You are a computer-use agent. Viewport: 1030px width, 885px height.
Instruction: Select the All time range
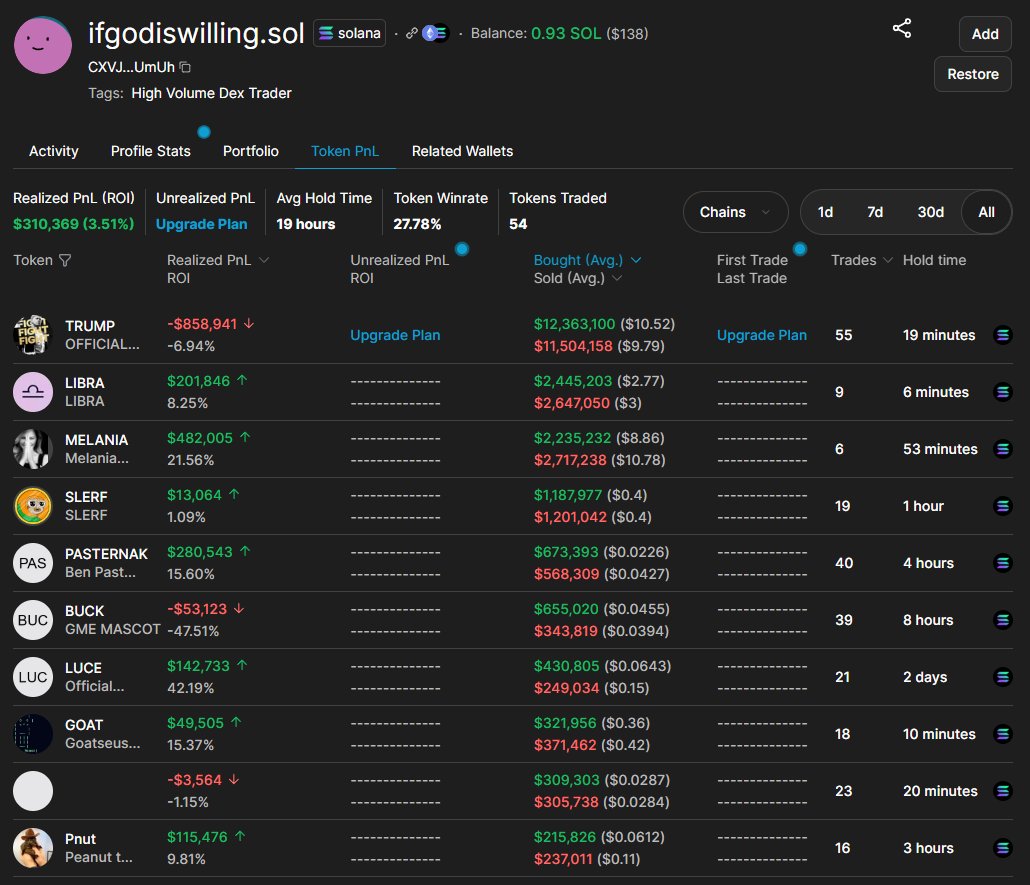tap(986, 212)
